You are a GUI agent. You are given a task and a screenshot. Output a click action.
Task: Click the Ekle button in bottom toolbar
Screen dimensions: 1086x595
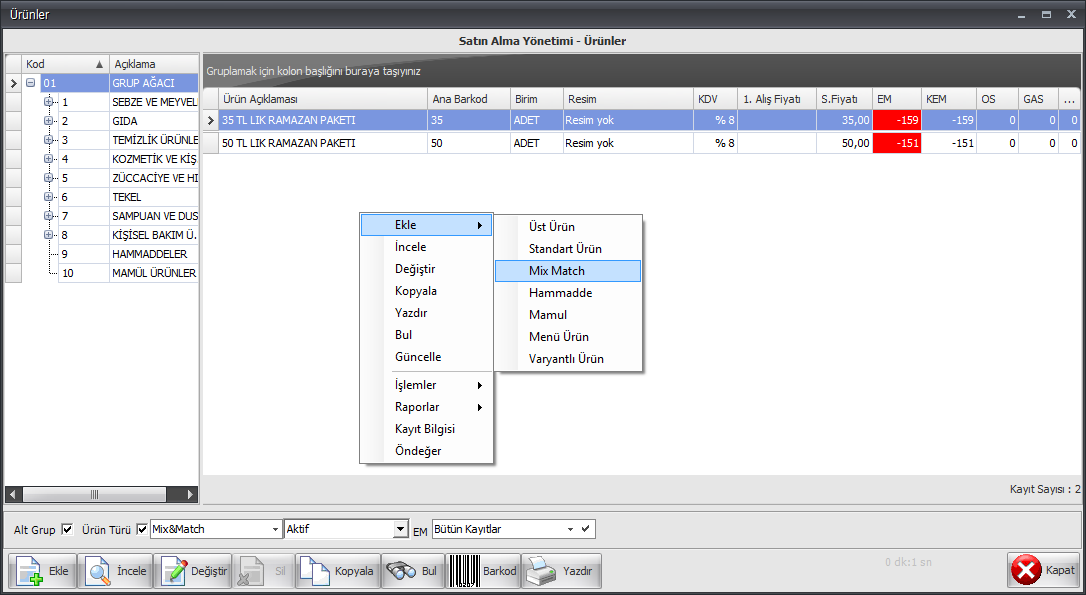pyautogui.click(x=42, y=571)
